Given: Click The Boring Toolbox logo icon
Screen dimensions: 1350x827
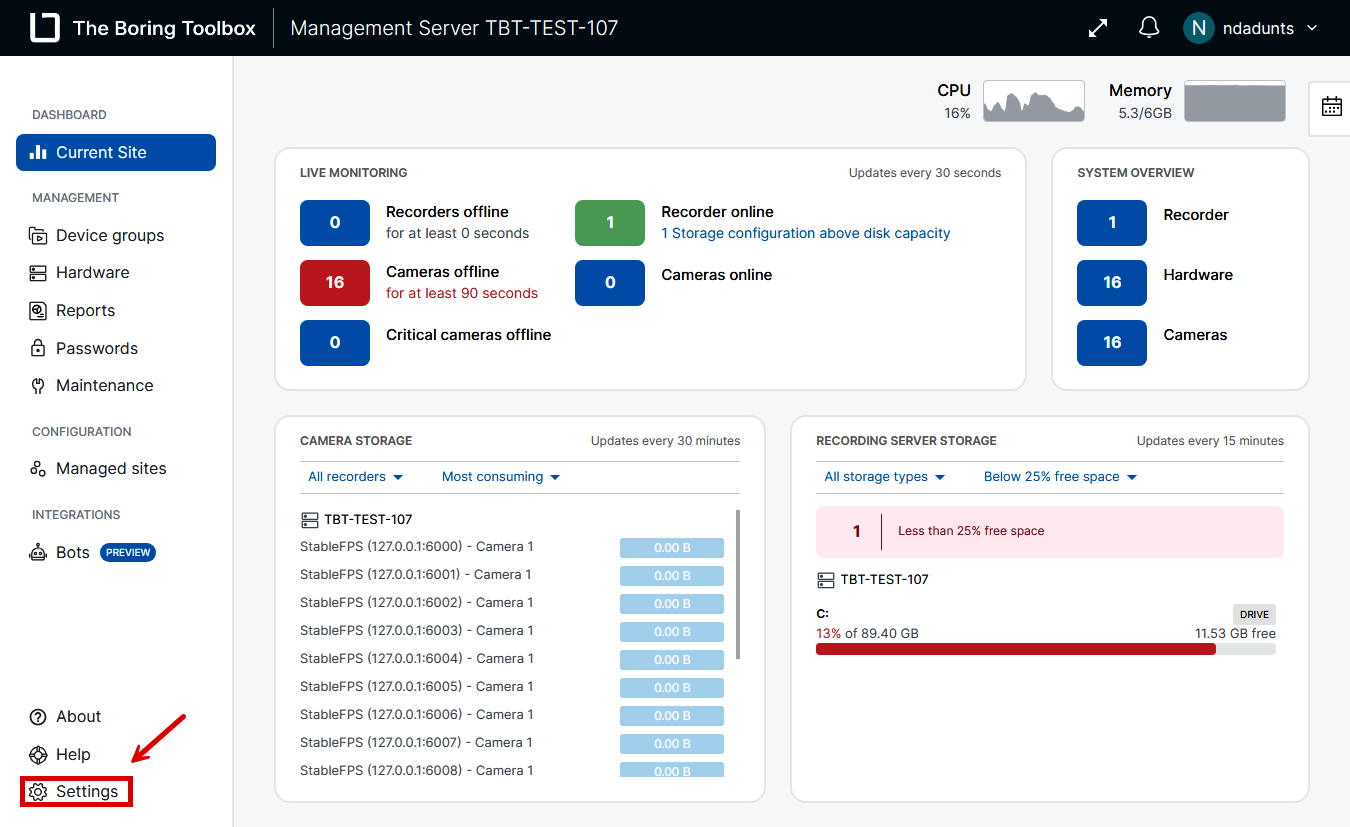Looking at the screenshot, I should [x=45, y=28].
